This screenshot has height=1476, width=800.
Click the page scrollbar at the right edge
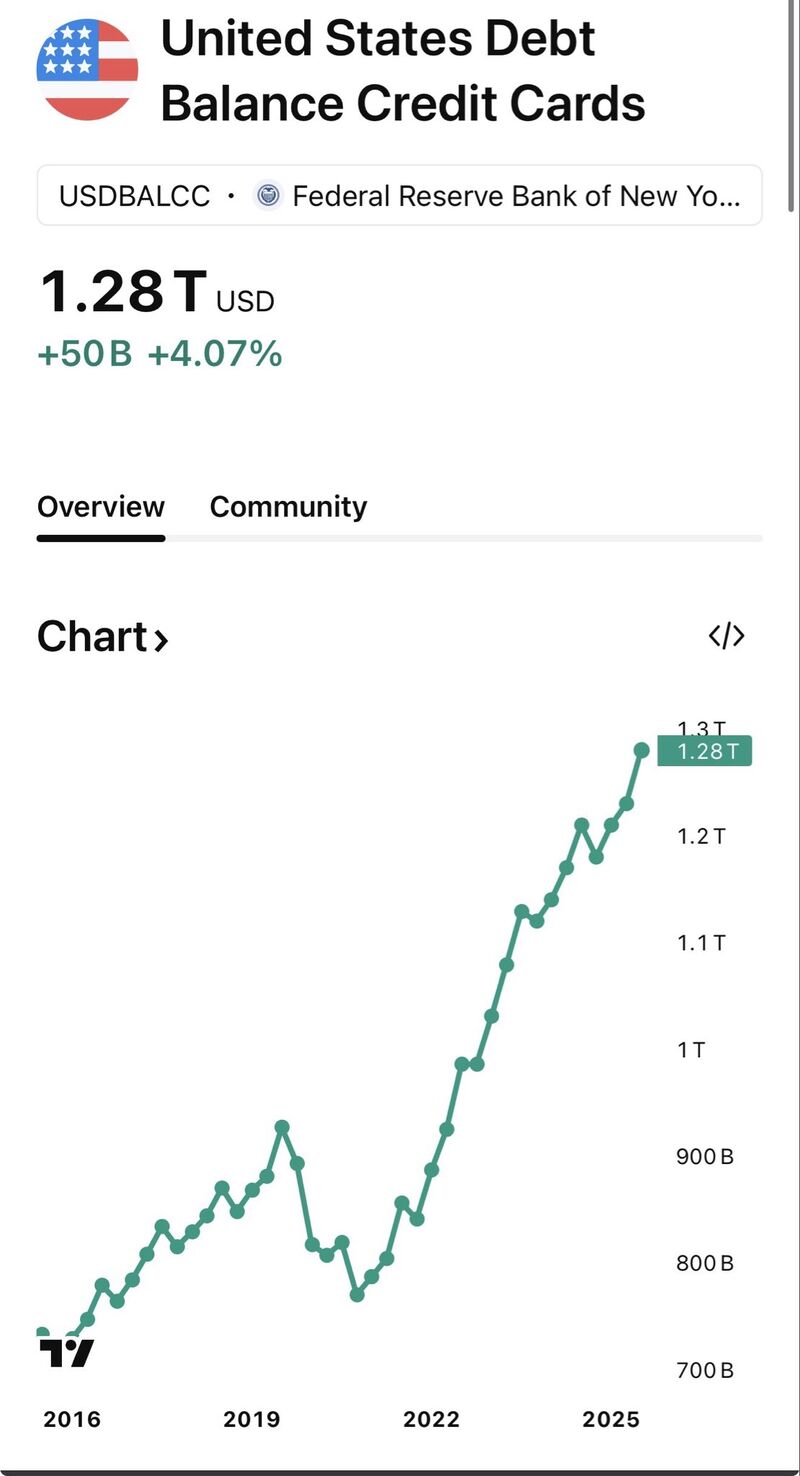[x=793, y=100]
